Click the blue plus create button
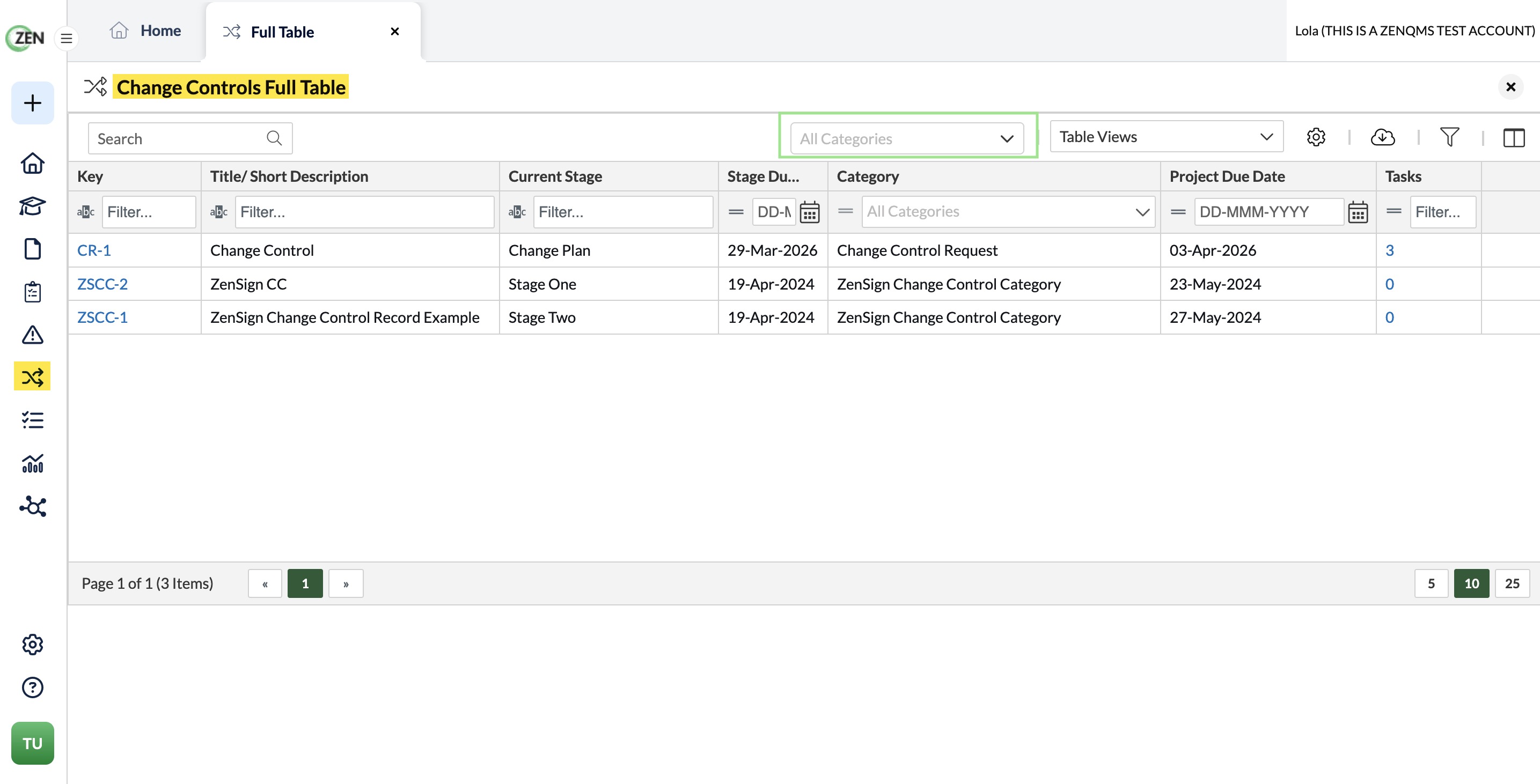1540x784 pixels. 32,103
